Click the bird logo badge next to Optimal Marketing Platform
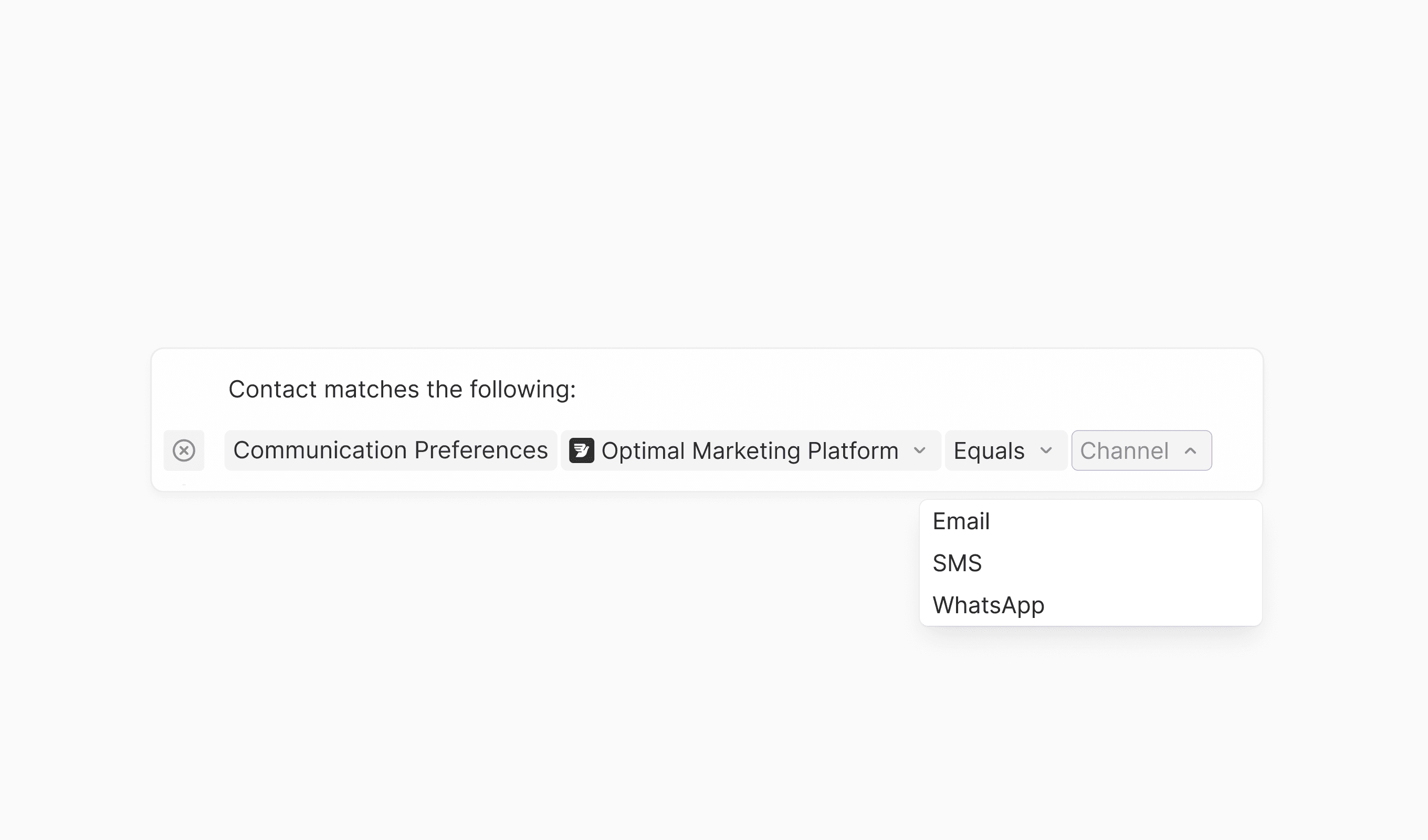1428x840 pixels. pyautogui.click(x=581, y=450)
